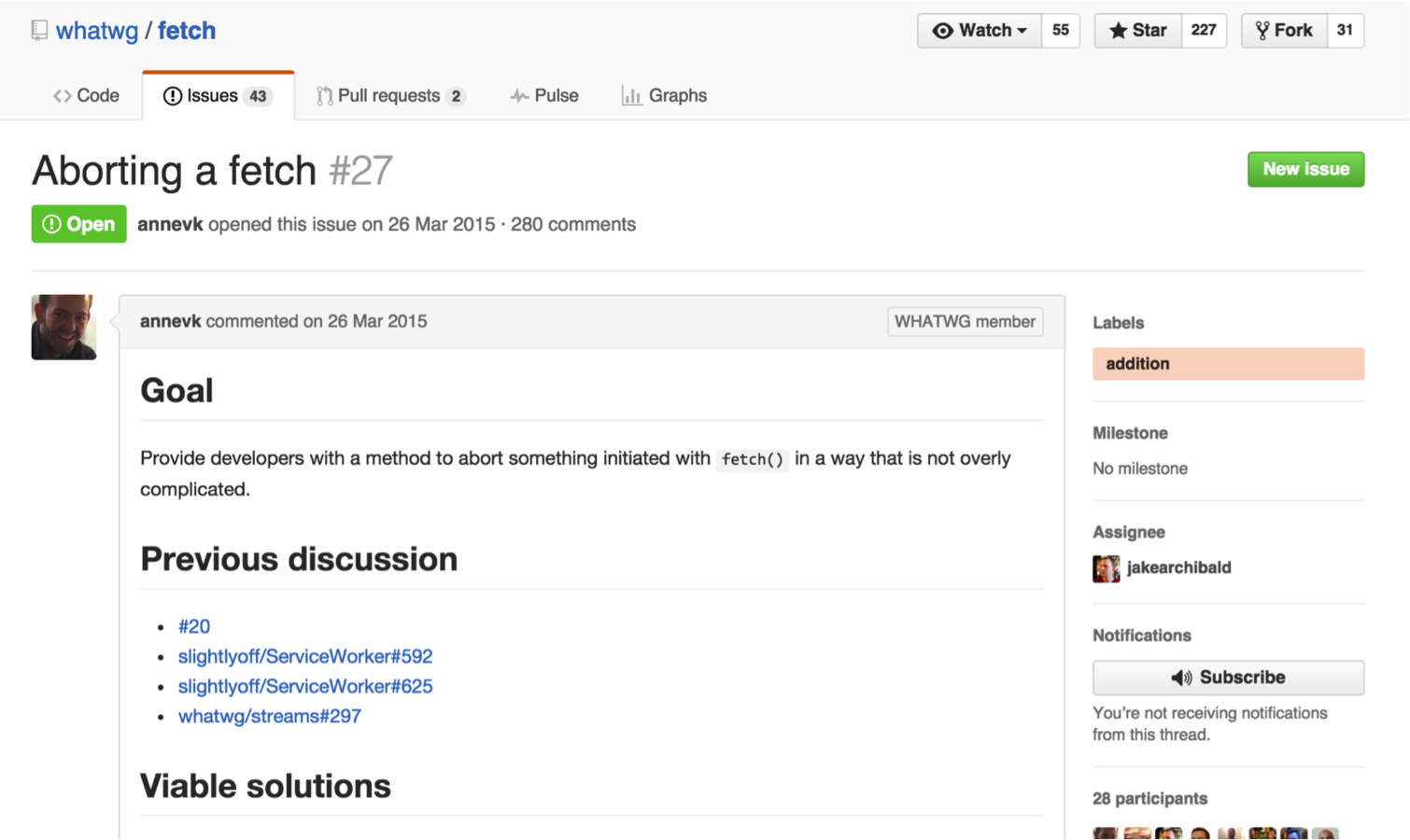Switch to the Pulse tab
The image size is (1410, 840).
coord(544,96)
